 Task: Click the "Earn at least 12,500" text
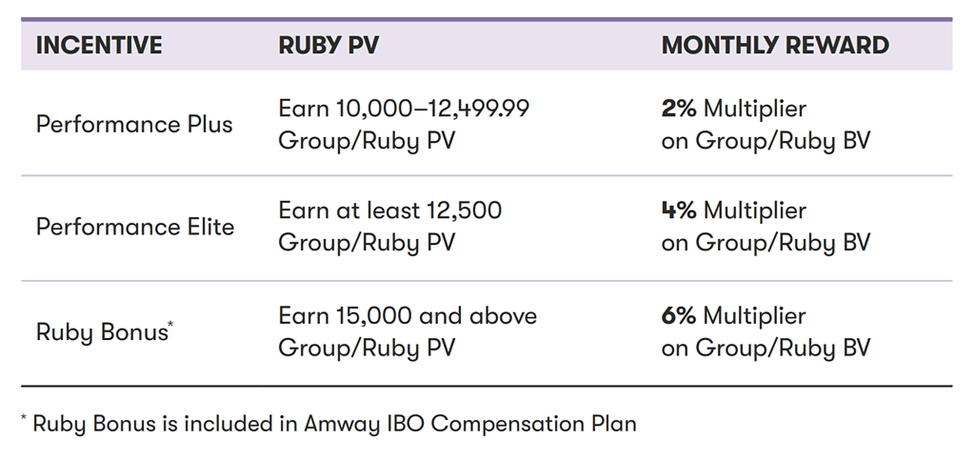(x=390, y=211)
